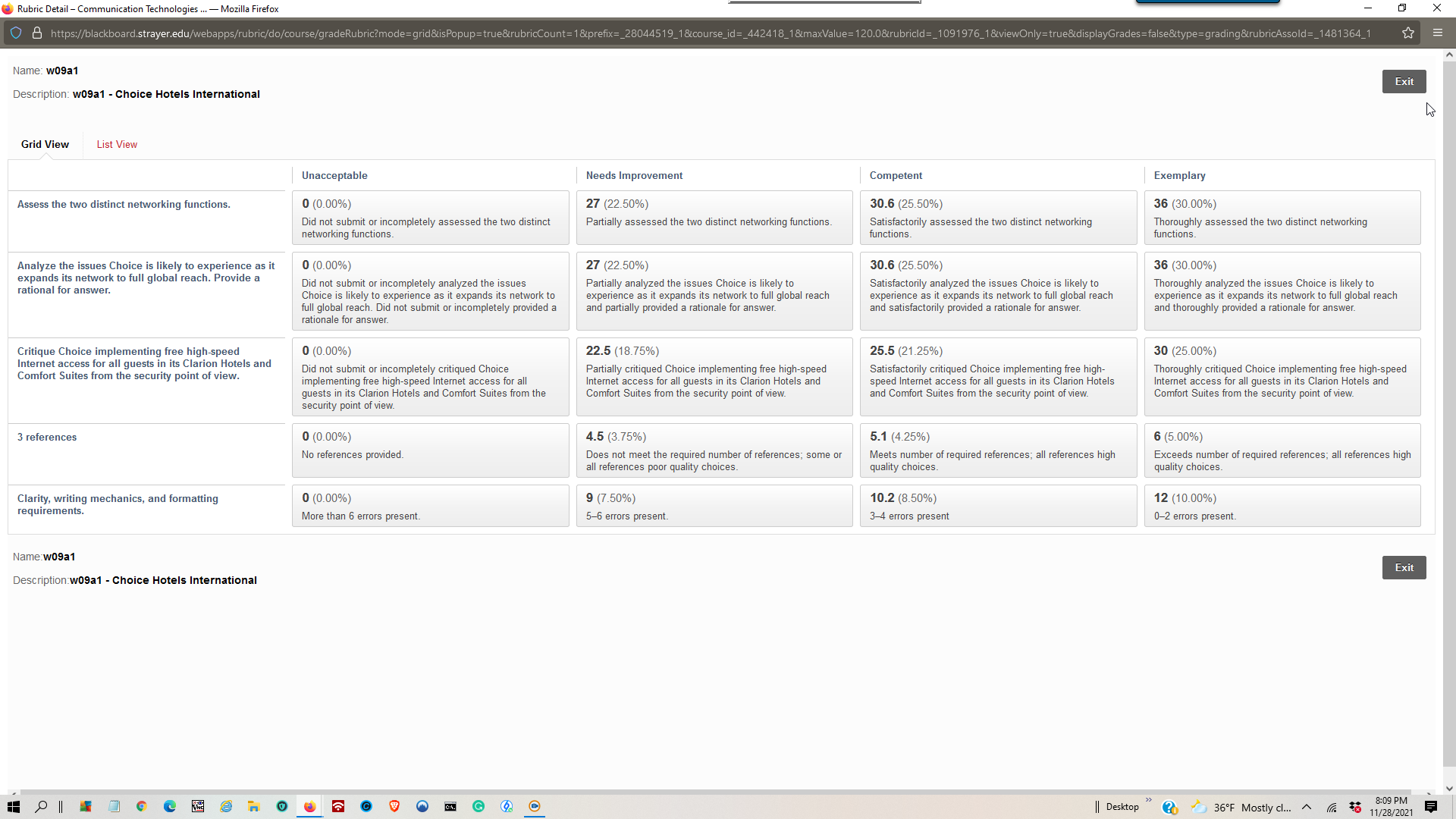Click the Dropbox tray icon
Viewport: 1456px width, 819px height.
click(x=1355, y=808)
